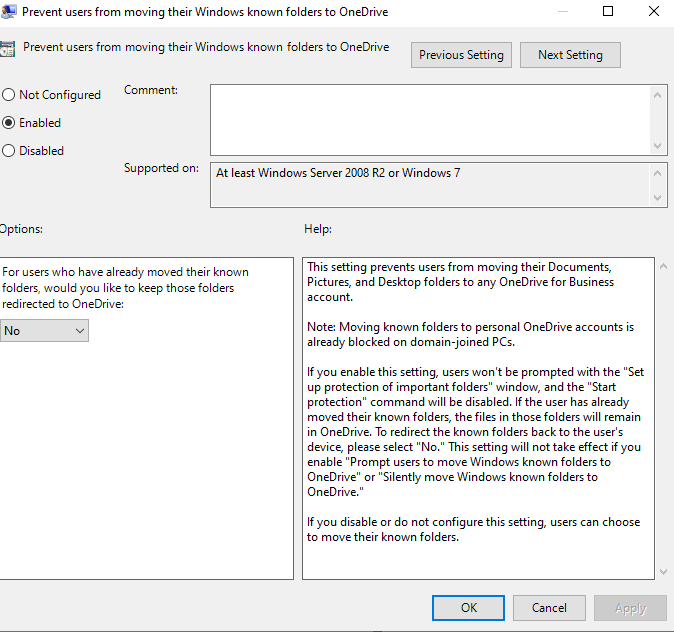The width and height of the screenshot is (674, 632).
Task: Go to the Previous Setting
Action: tap(461, 55)
